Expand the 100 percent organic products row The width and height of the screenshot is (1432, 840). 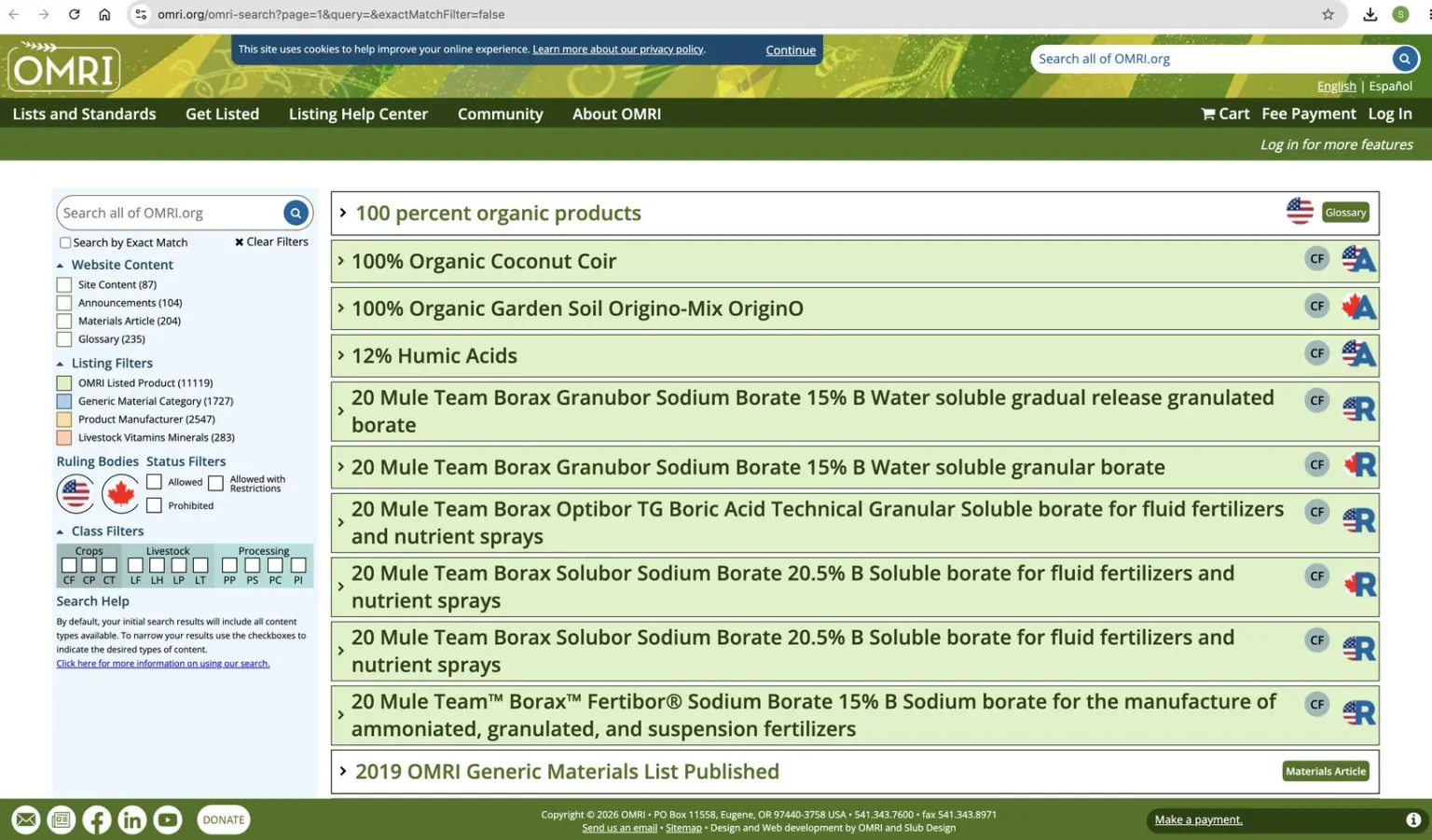click(x=343, y=213)
